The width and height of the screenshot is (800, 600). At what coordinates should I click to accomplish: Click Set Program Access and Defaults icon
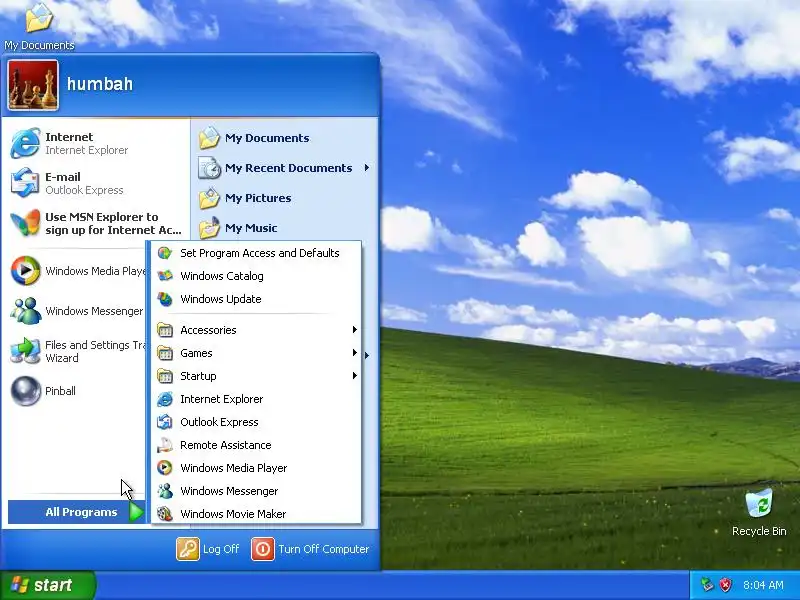pos(165,253)
